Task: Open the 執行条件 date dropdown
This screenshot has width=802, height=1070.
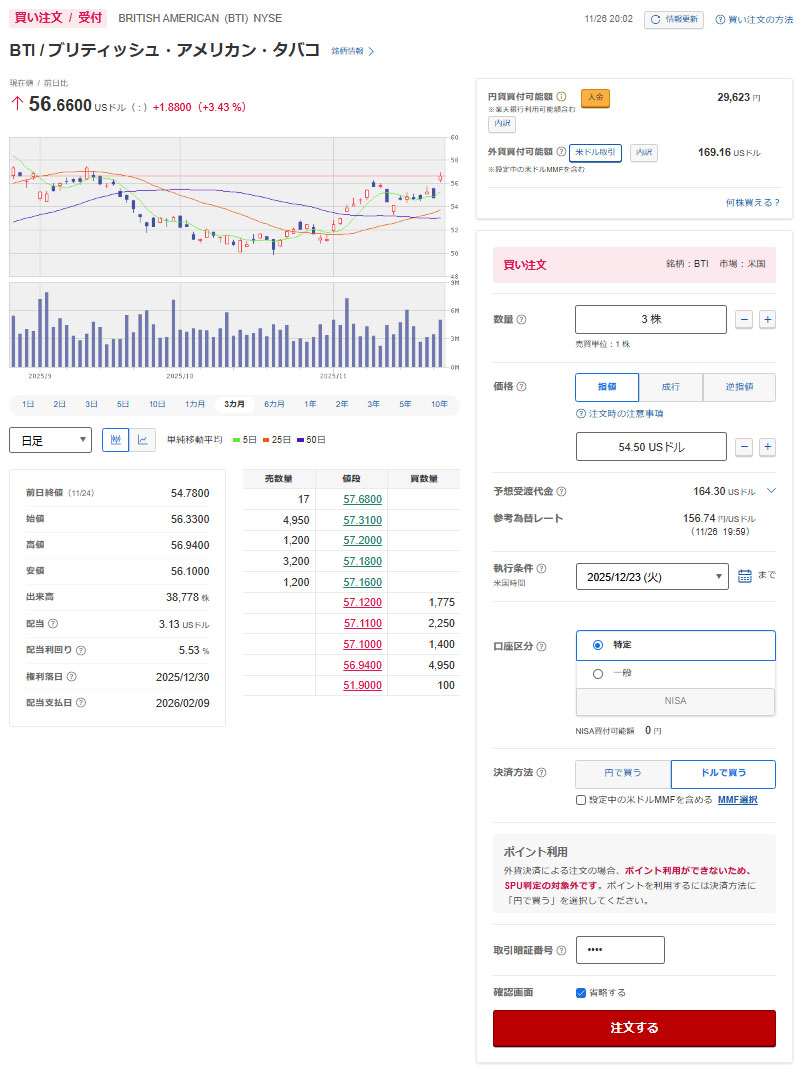Action: (652, 577)
